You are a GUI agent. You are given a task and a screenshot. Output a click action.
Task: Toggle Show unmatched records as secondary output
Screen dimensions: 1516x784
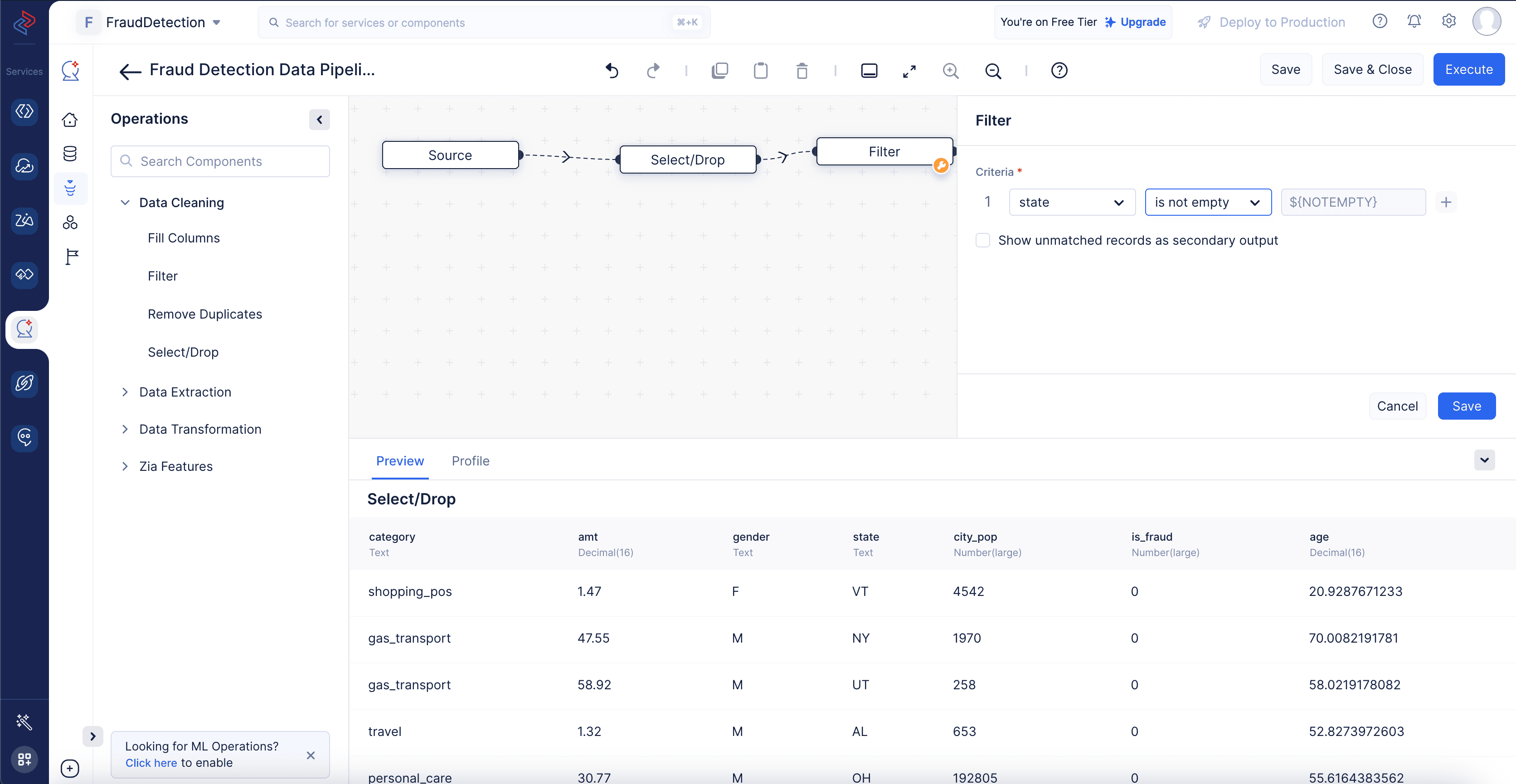coord(983,241)
